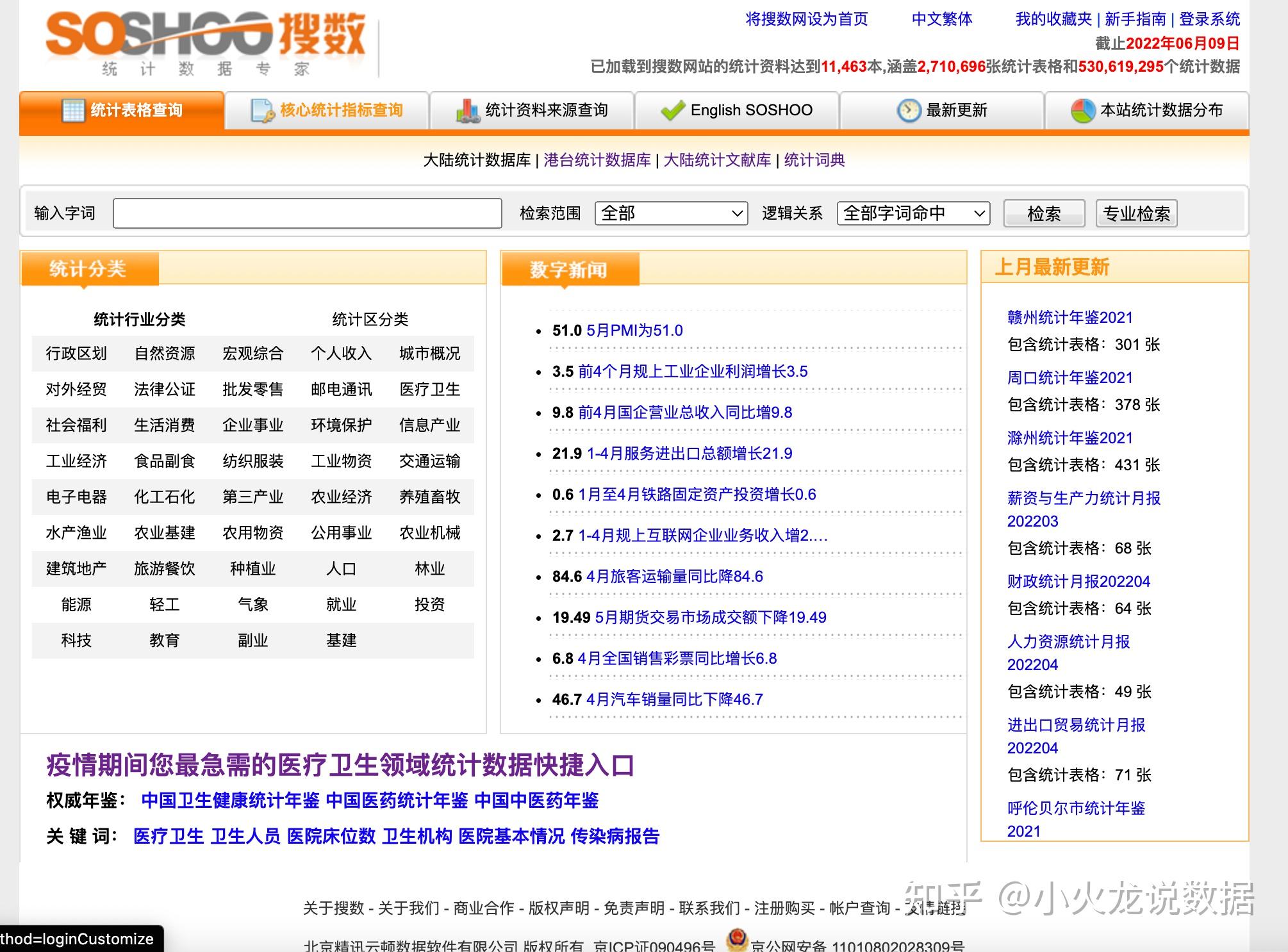Viewport: 1288px width, 952px height.
Task: Click the bar chart icon for 统计资料来源查询
Action: tap(468, 111)
